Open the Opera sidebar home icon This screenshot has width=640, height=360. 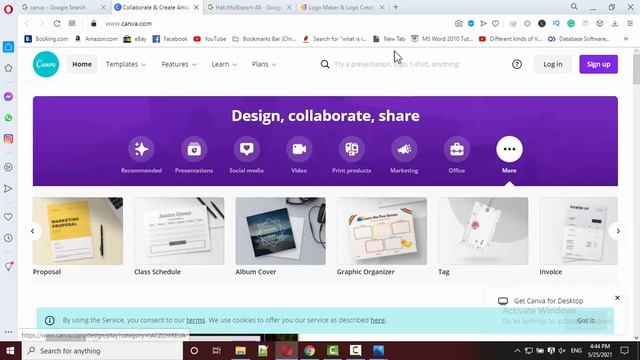click(8, 47)
